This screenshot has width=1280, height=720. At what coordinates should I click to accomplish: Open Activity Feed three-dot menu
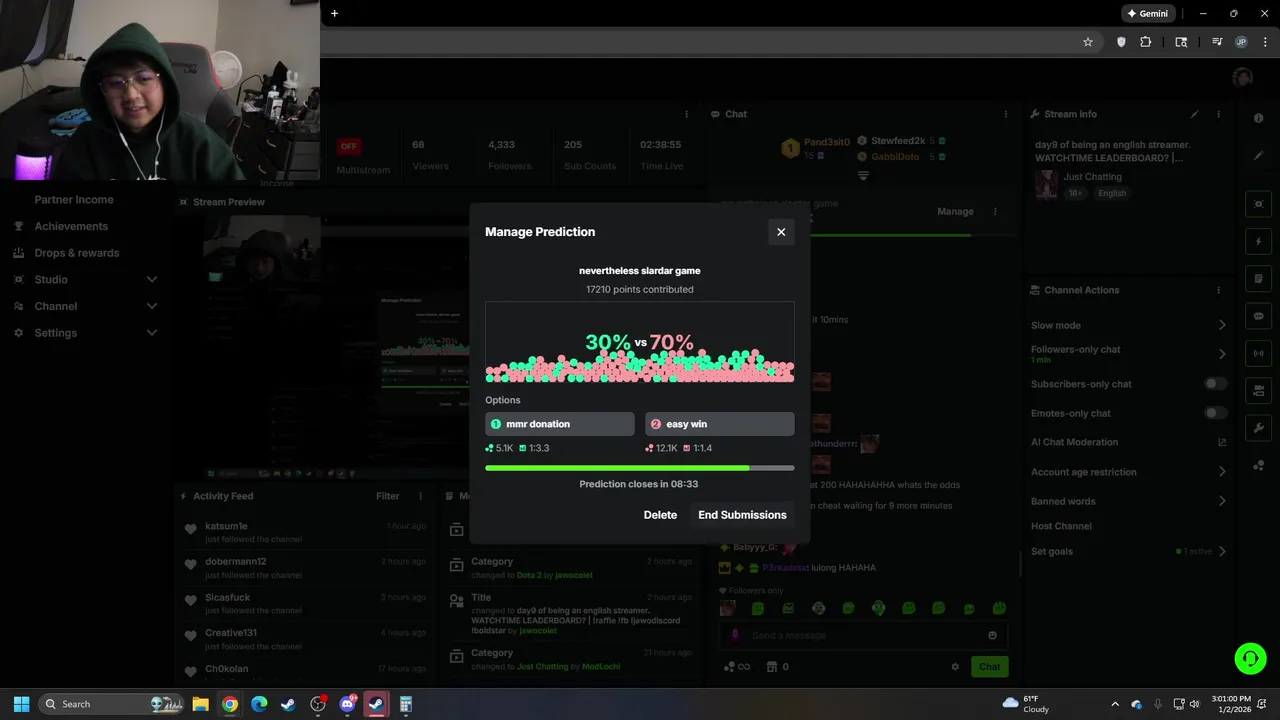(420, 496)
